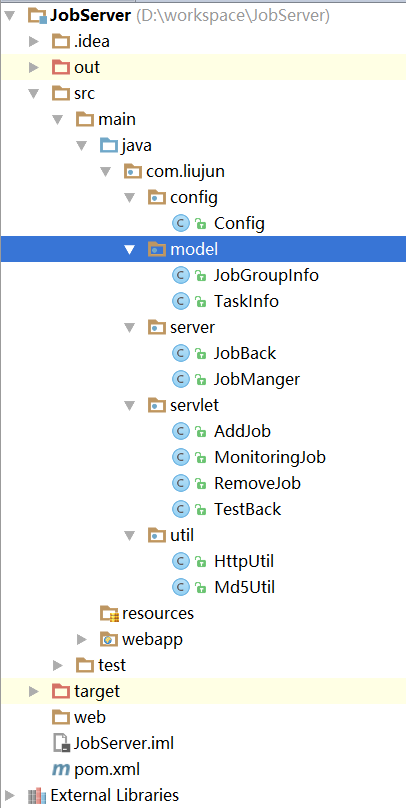Select the JobServer.iml file name

(124, 744)
